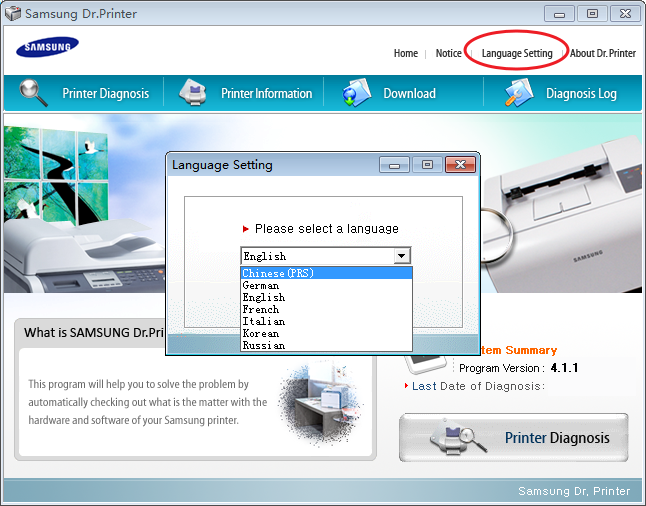The image size is (646, 506).
Task: Open About Dr.Printer link
Action: pos(603,53)
